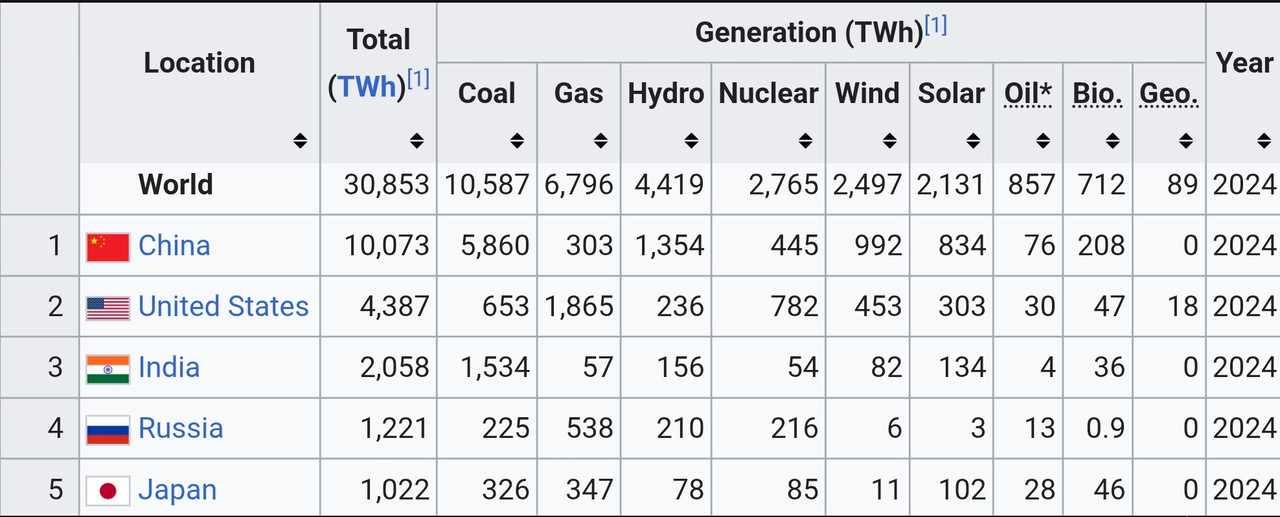Sort by Bio. column arrows
The height and width of the screenshot is (517, 1280).
[x=1112, y=141]
